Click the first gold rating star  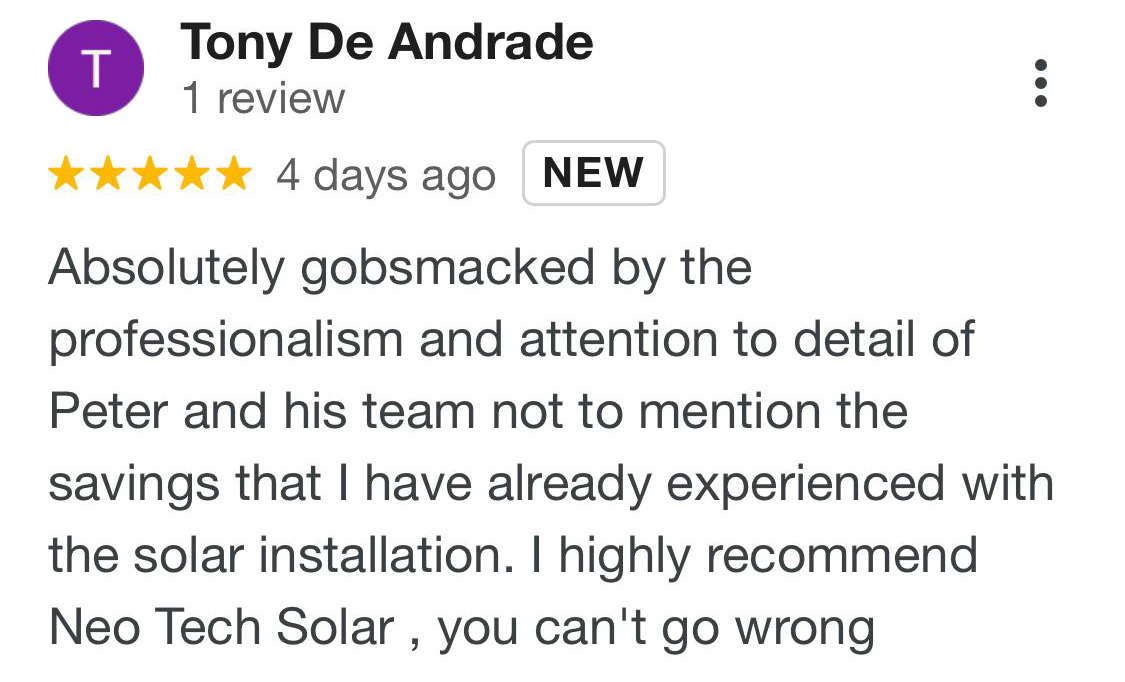click(66, 174)
